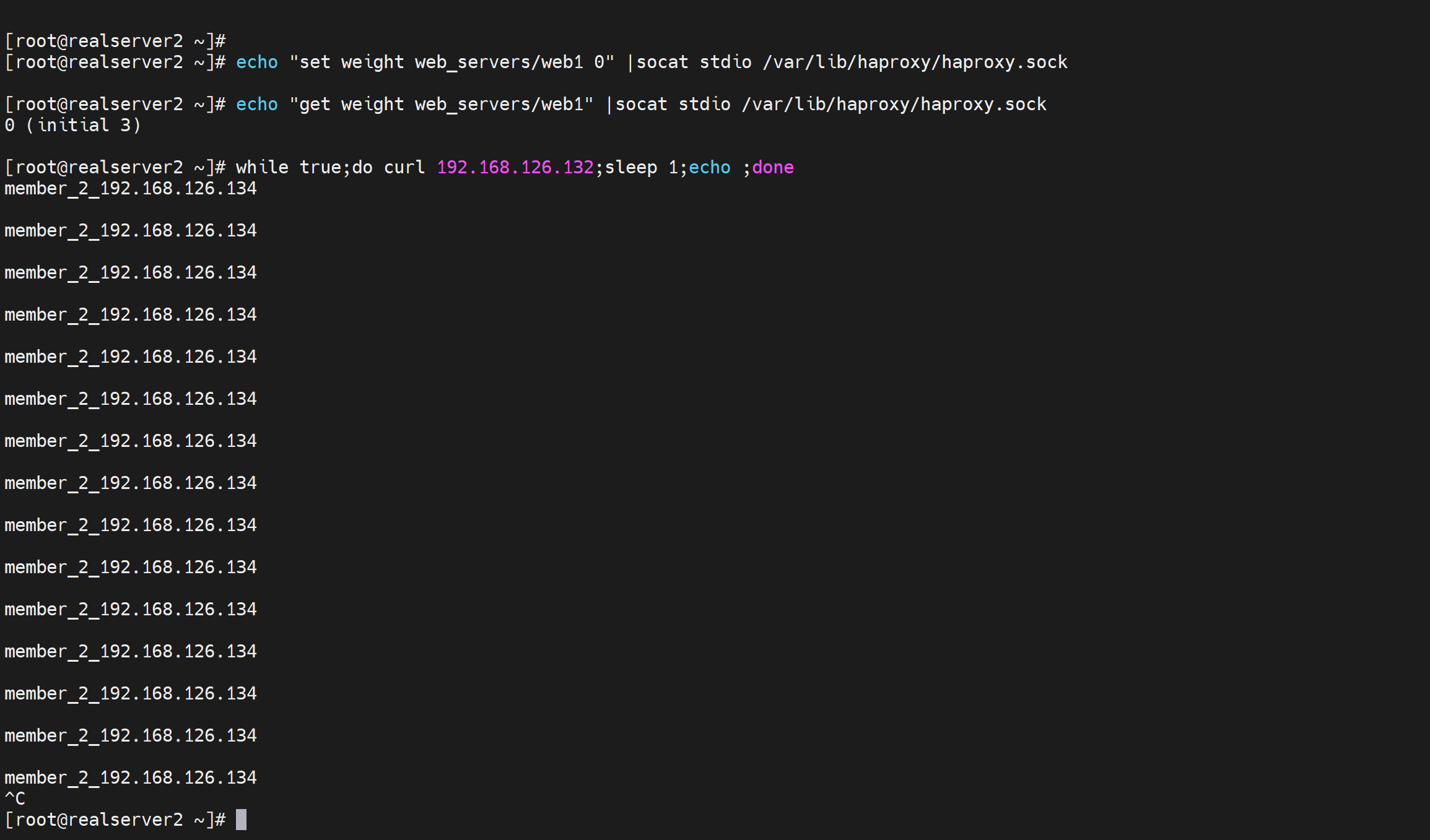The width and height of the screenshot is (1430, 840).
Task: Click the cyan echo inside the while loop
Action: coord(709,167)
